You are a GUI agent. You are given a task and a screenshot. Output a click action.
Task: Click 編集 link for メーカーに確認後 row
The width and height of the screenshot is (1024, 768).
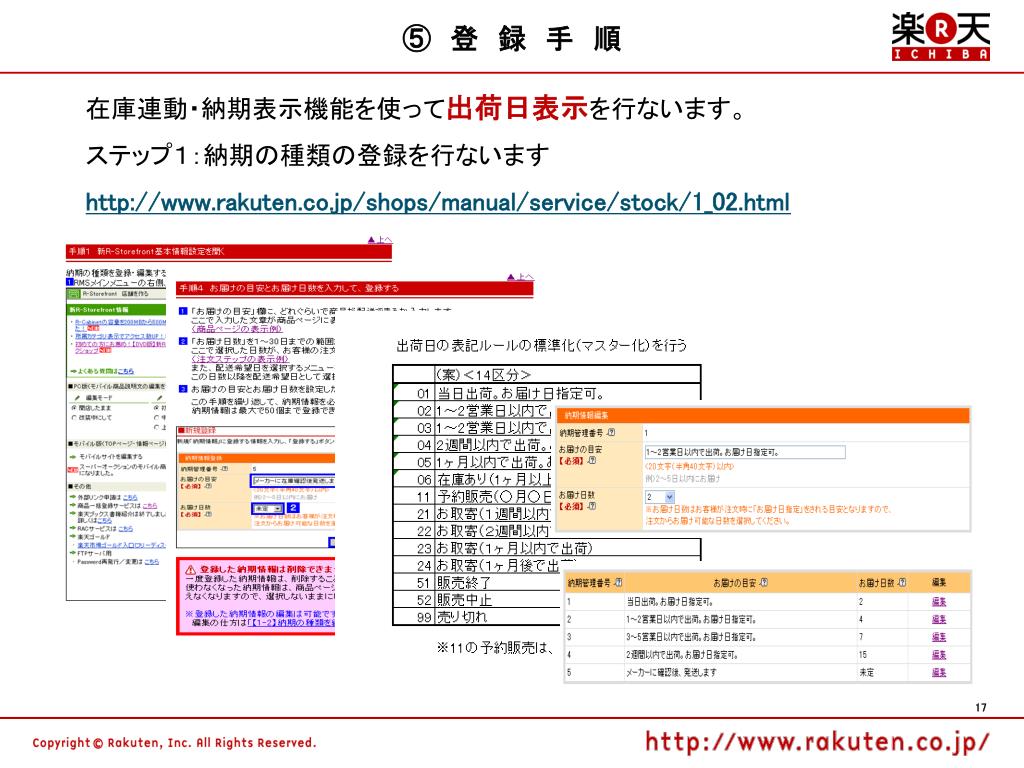939,673
